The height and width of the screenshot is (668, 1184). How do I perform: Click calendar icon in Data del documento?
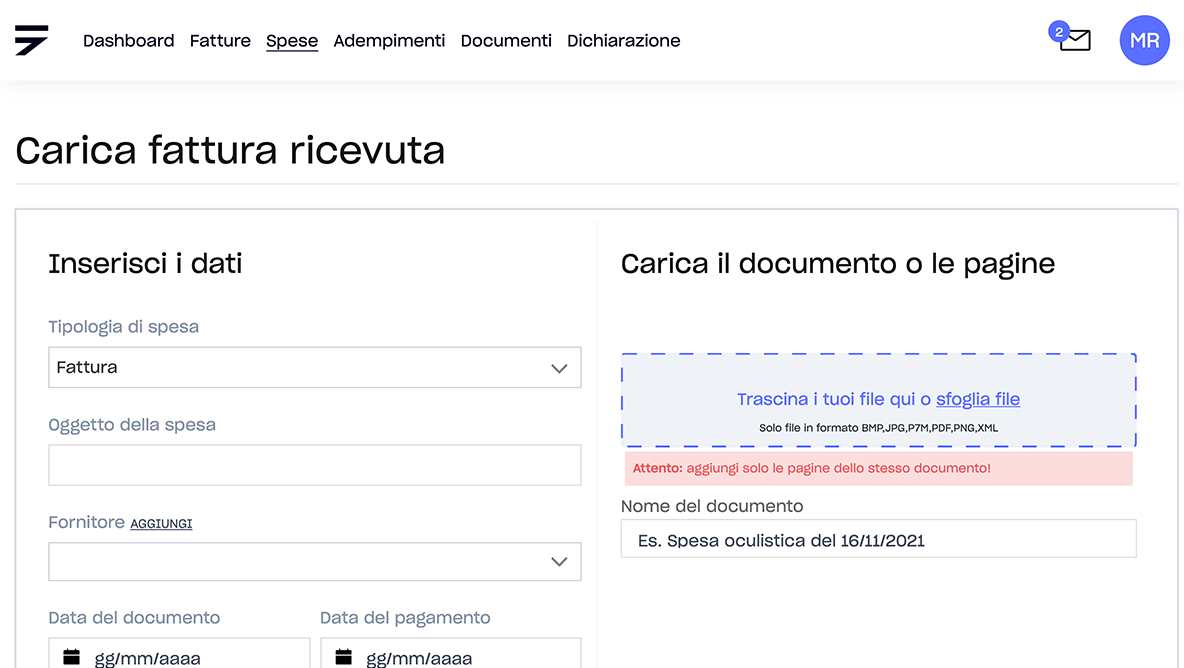[x=71, y=657]
